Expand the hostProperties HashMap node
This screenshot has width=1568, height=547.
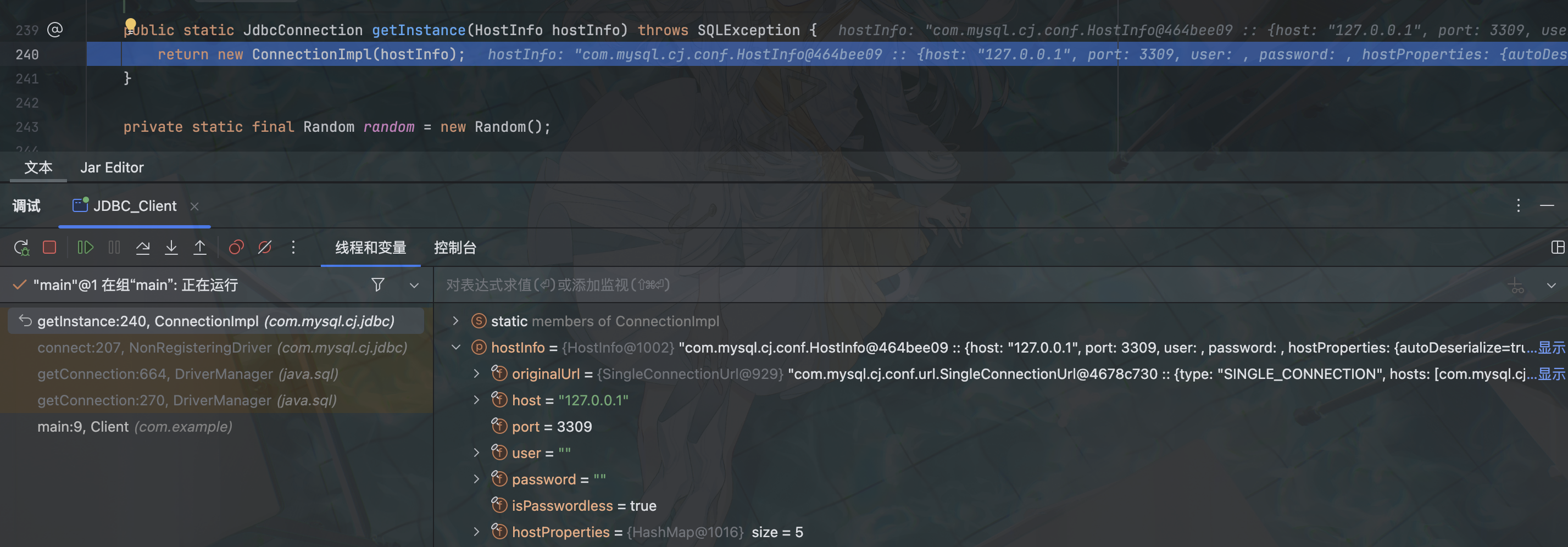coord(477,532)
